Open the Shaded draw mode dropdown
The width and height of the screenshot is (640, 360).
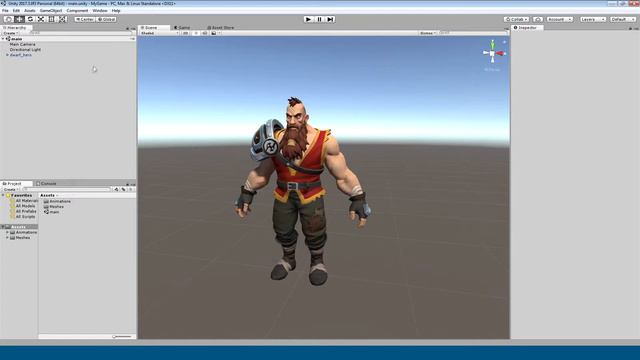(x=160, y=33)
